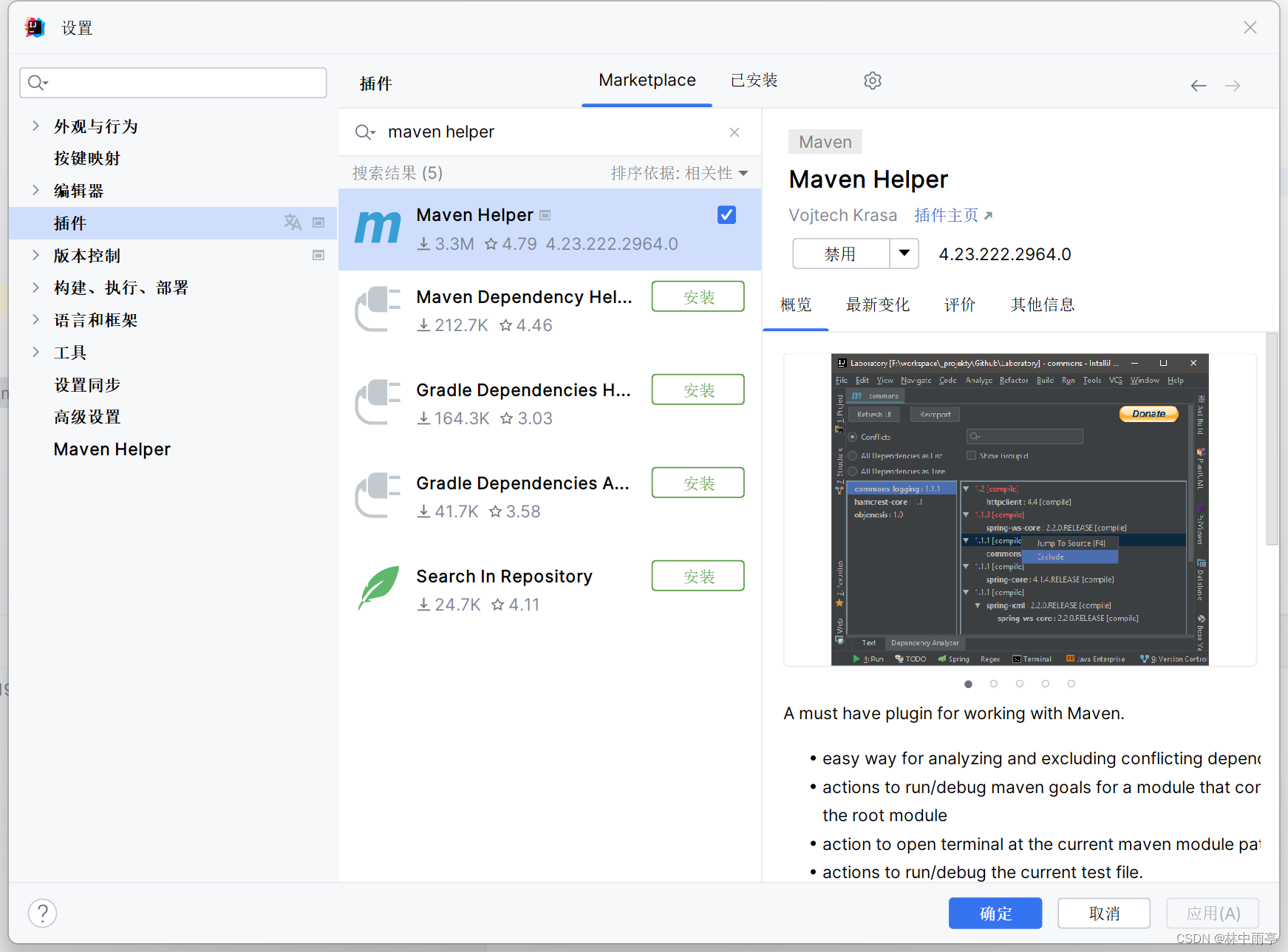Install the Gradle Dependencies H... plugin
This screenshot has height=952, width=1288.
[x=698, y=390]
